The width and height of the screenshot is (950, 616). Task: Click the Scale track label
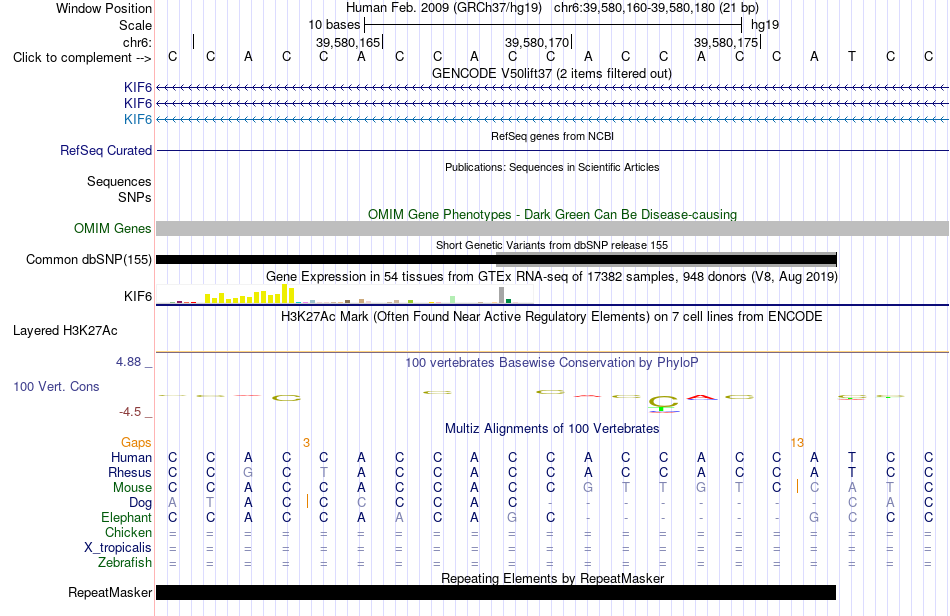pyautogui.click(x=135, y=25)
